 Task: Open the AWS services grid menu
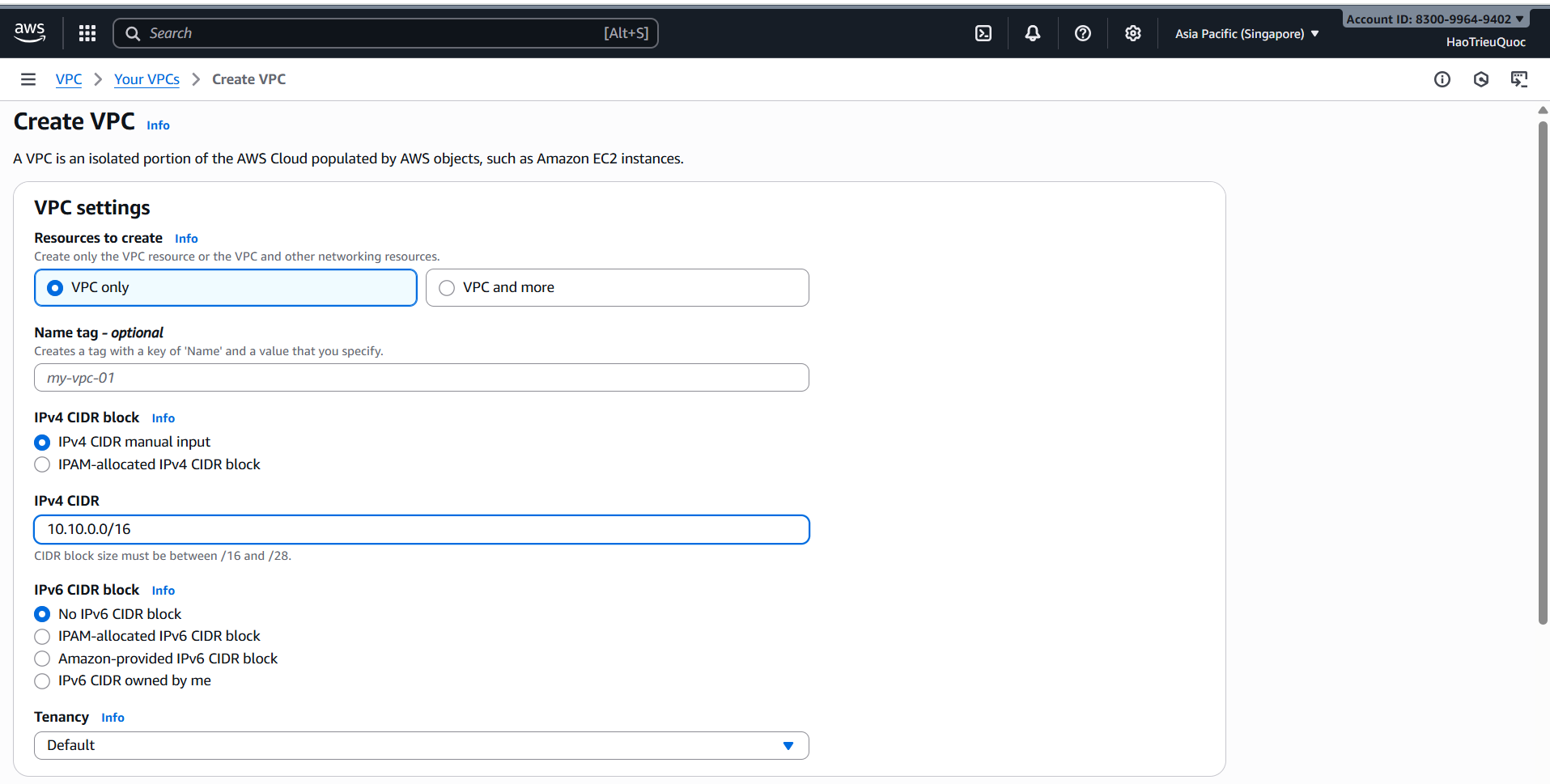pyautogui.click(x=87, y=33)
